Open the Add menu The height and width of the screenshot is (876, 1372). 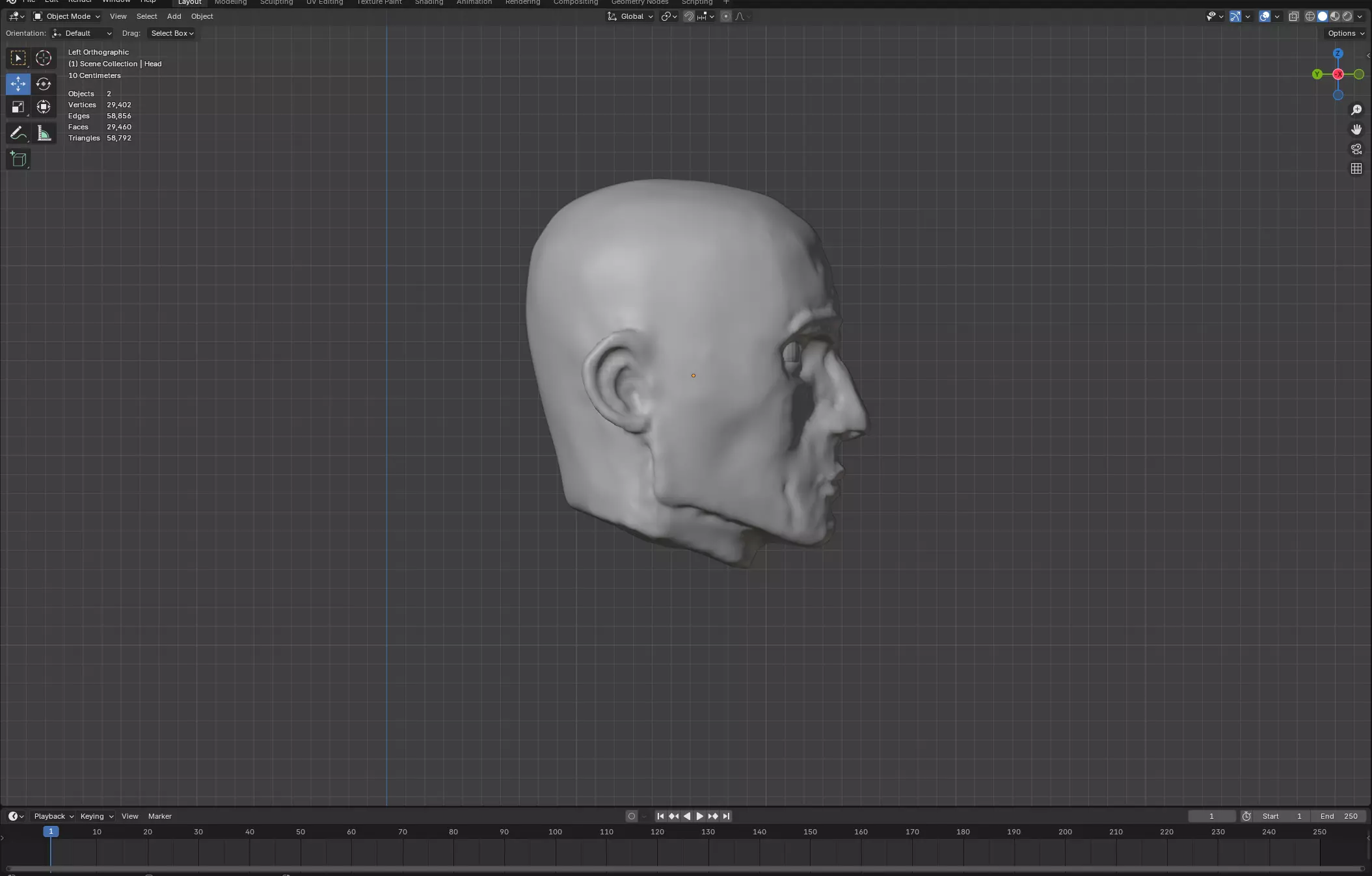(174, 16)
